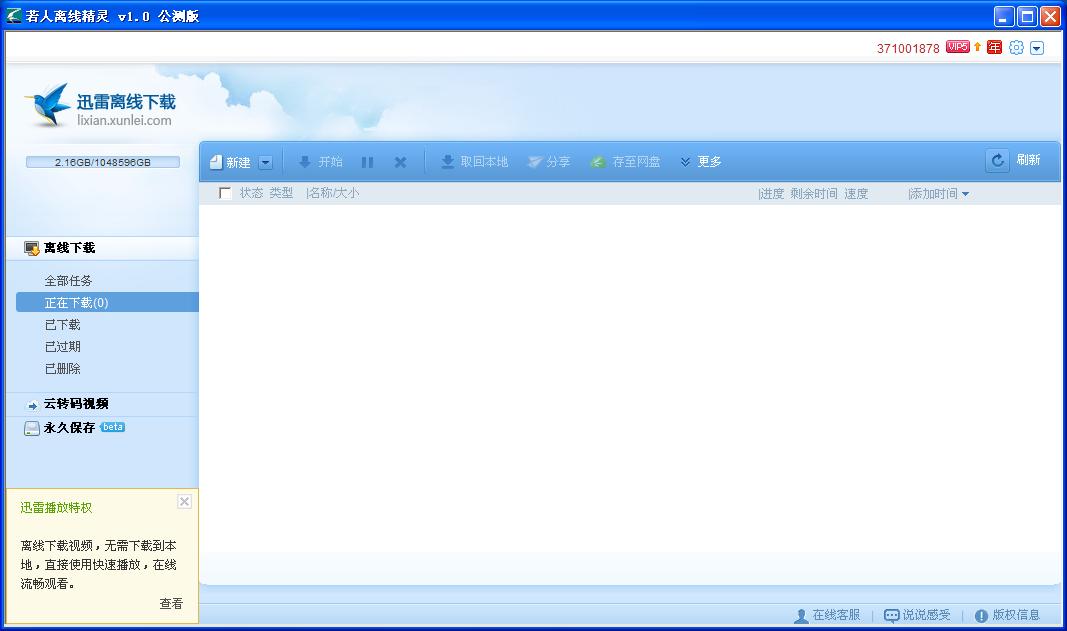Open the 已删除 deleted tasks list

63,368
